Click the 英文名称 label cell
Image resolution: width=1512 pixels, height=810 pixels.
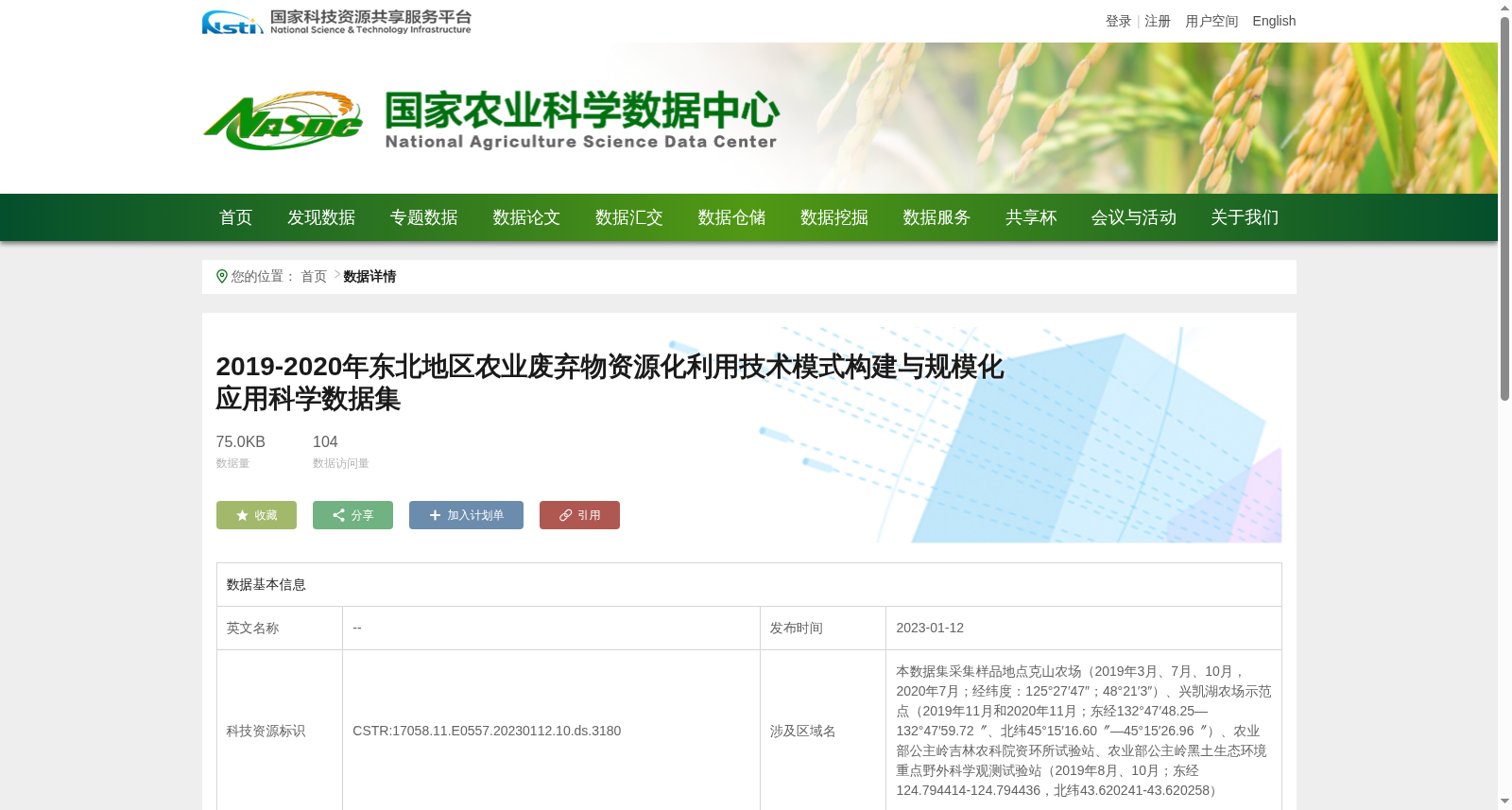click(x=280, y=629)
